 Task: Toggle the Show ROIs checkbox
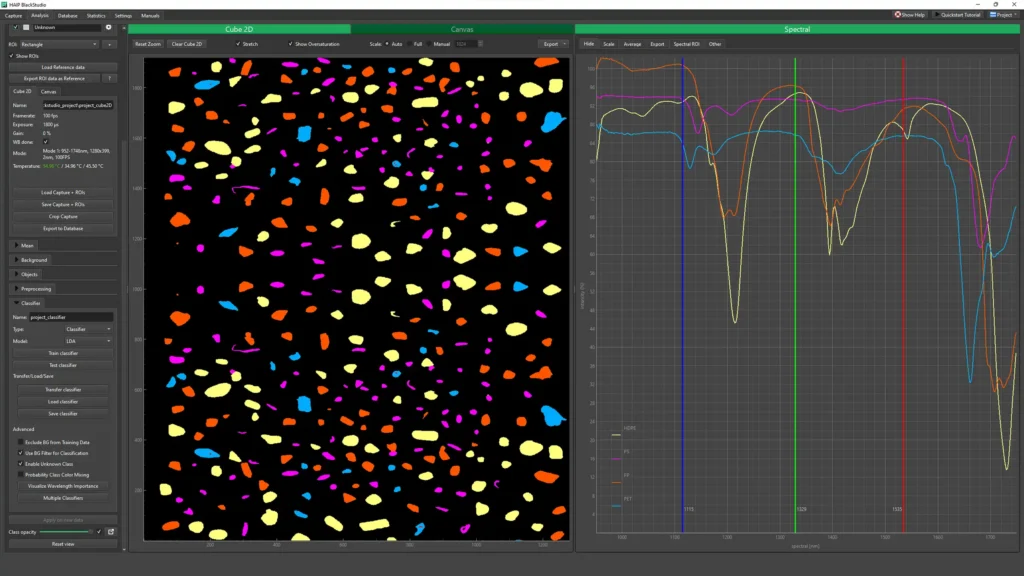pos(12,56)
